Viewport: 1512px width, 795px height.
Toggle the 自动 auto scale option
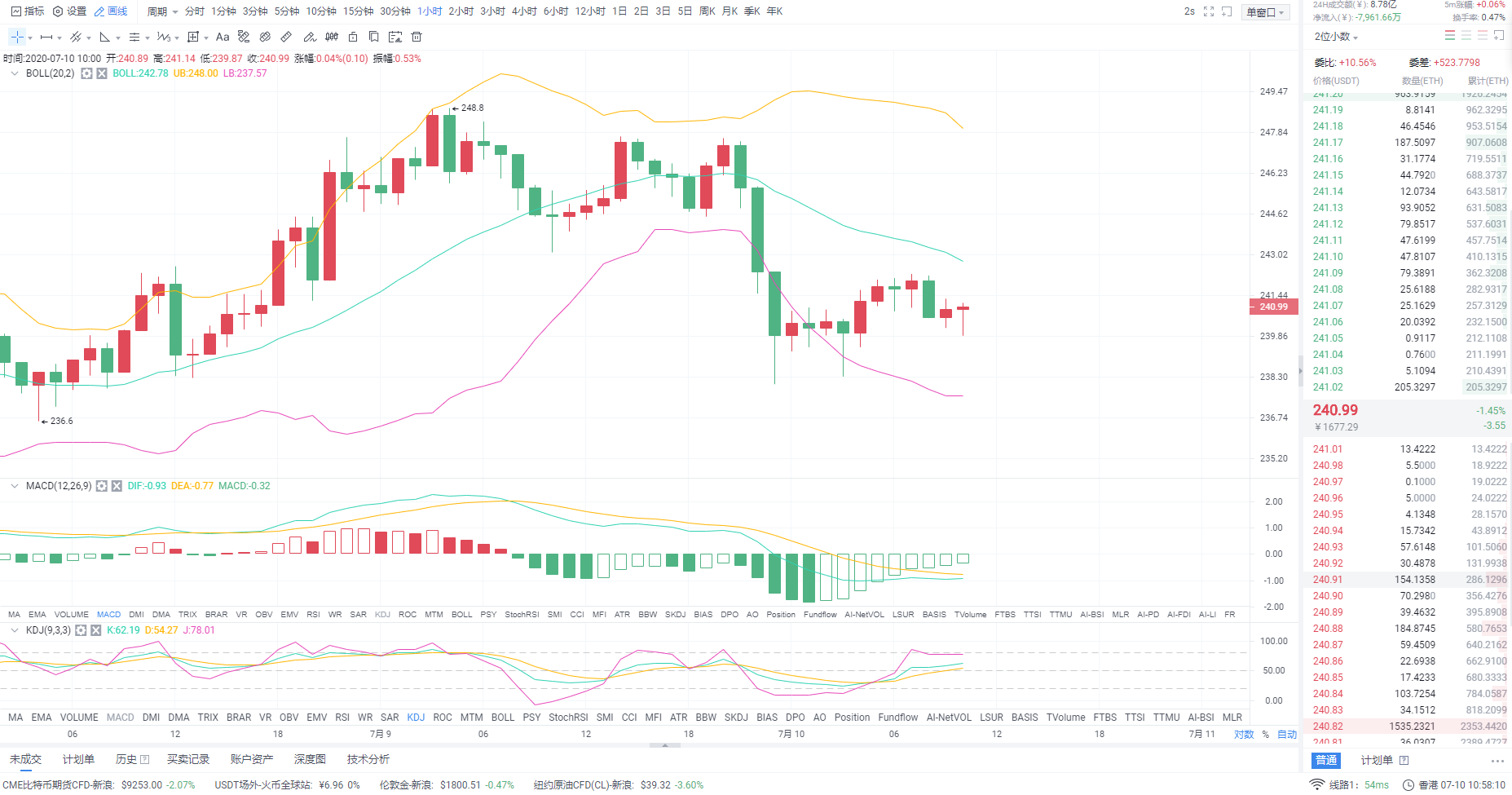point(1287,735)
